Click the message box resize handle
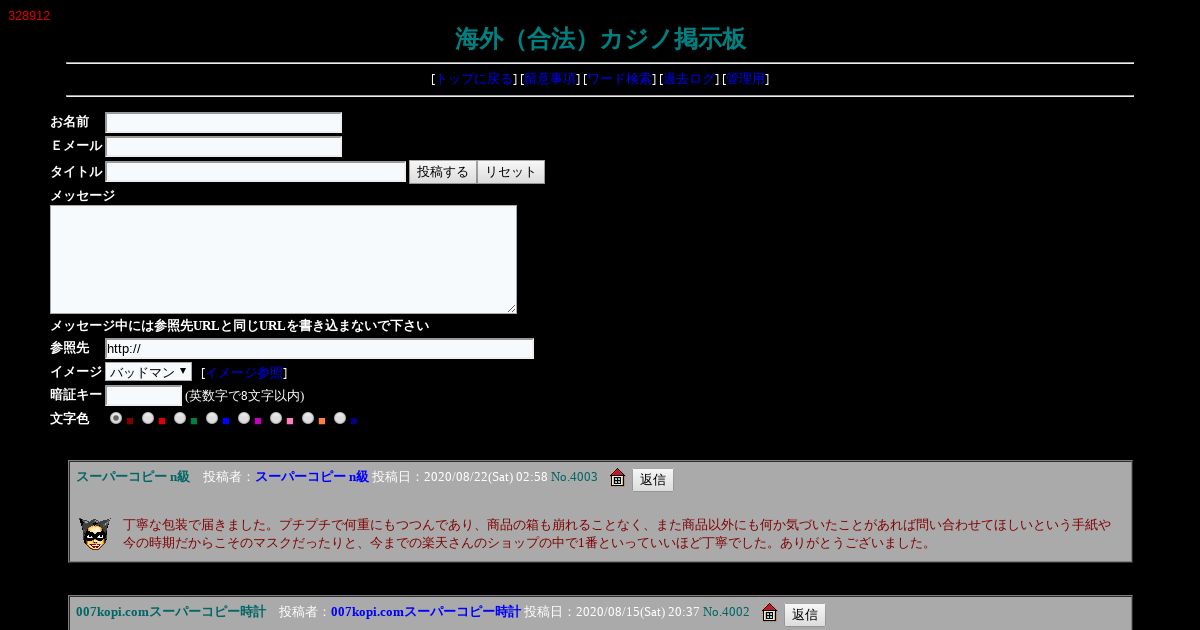 [511, 308]
